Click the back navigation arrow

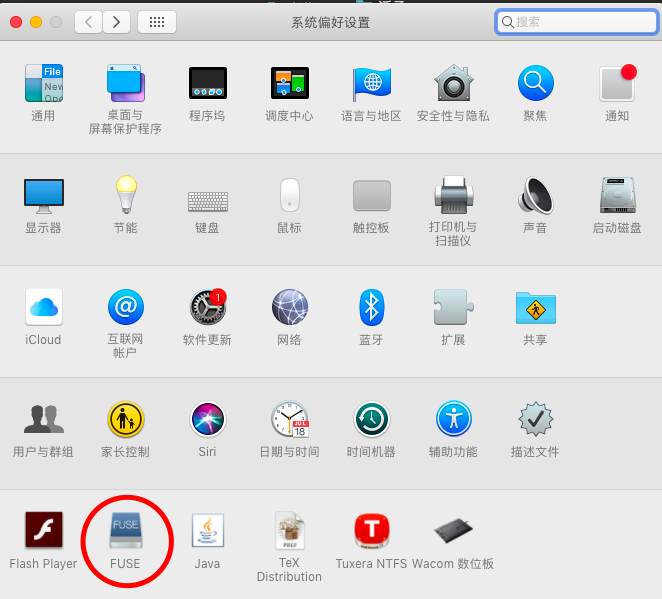pyautogui.click(x=88, y=21)
